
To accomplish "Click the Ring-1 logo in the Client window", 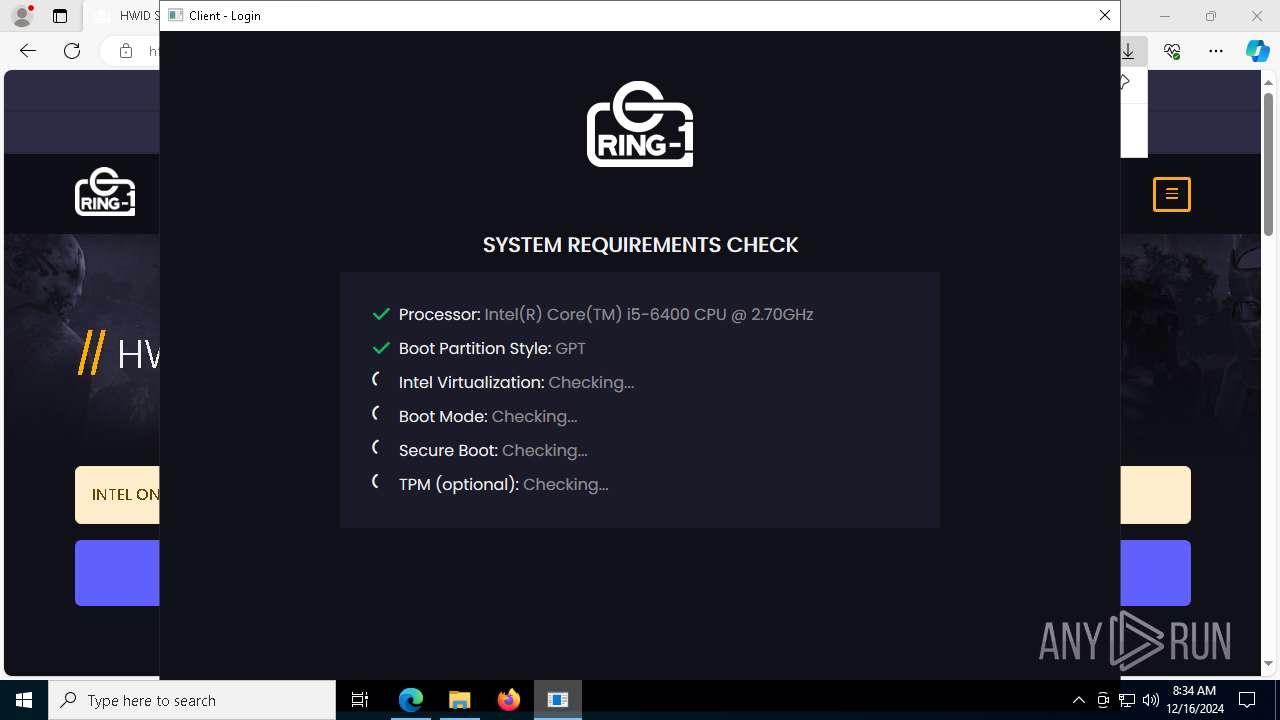I will click(640, 123).
